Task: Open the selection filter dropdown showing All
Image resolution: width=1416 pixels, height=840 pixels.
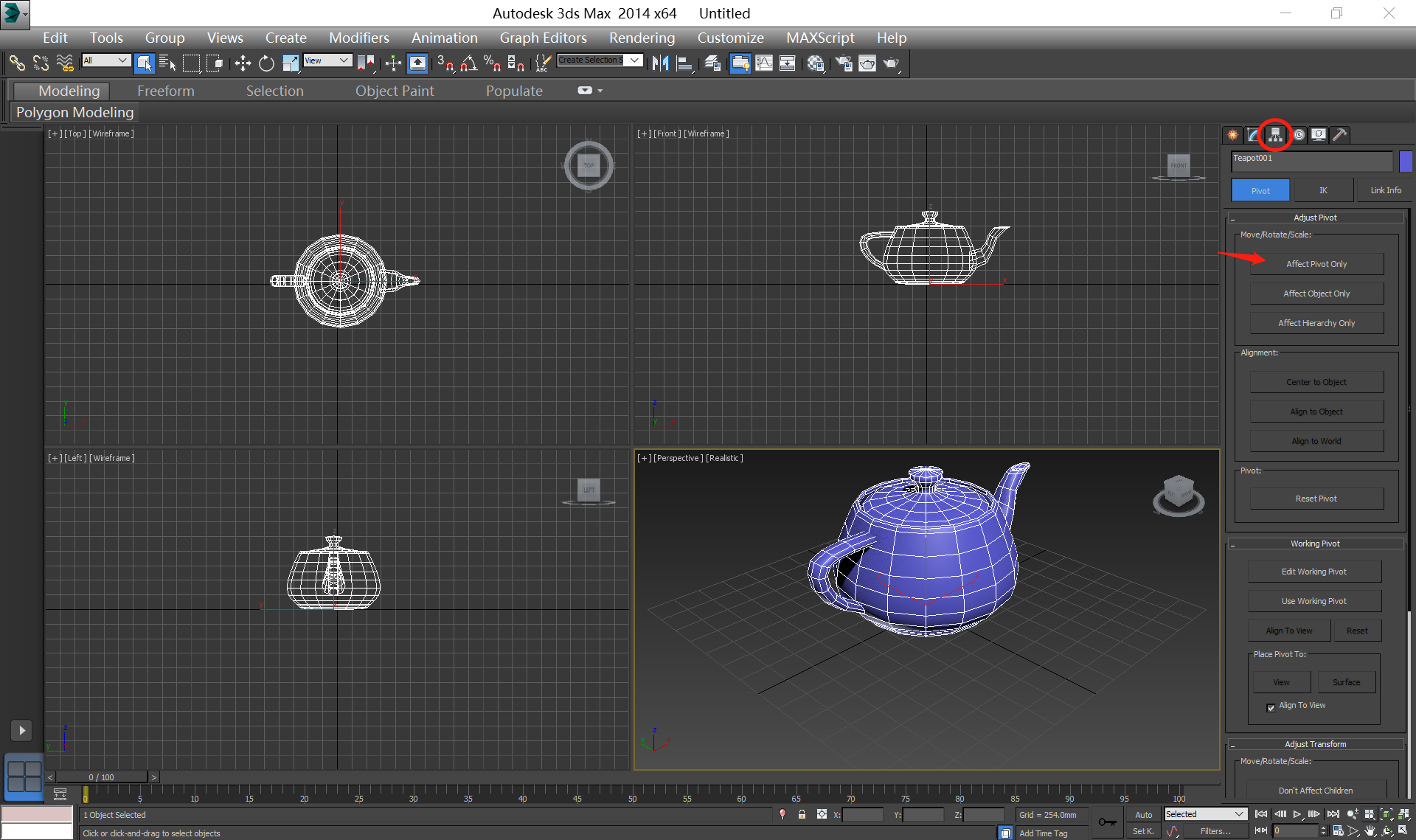Action: pyautogui.click(x=124, y=60)
